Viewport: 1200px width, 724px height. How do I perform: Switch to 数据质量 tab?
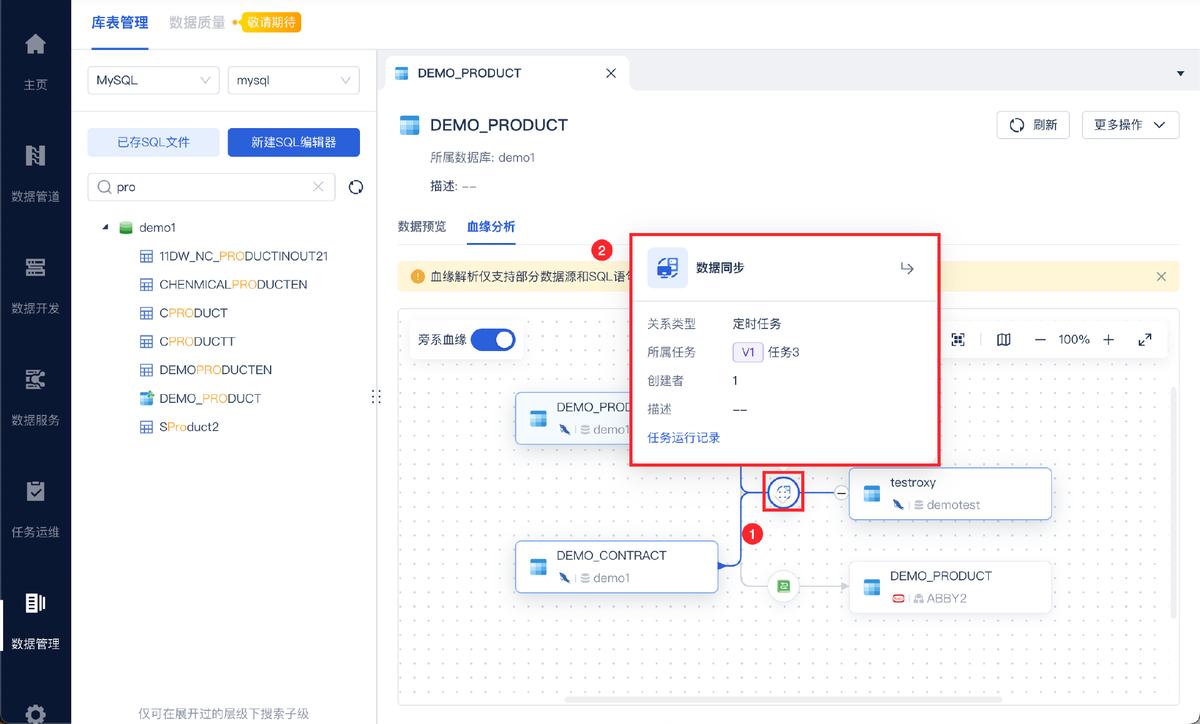coord(197,22)
